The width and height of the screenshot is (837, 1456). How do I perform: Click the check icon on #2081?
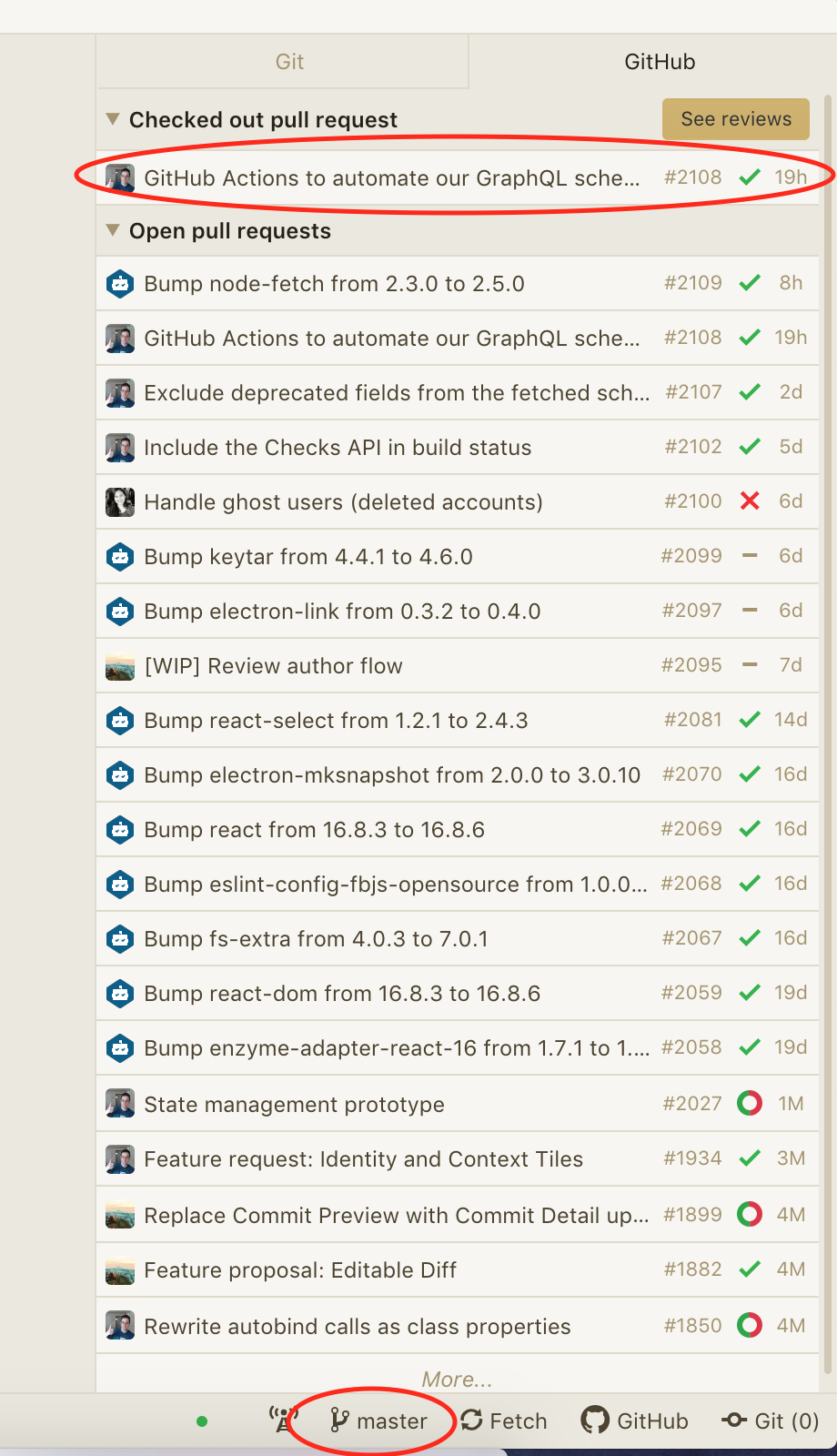750,720
